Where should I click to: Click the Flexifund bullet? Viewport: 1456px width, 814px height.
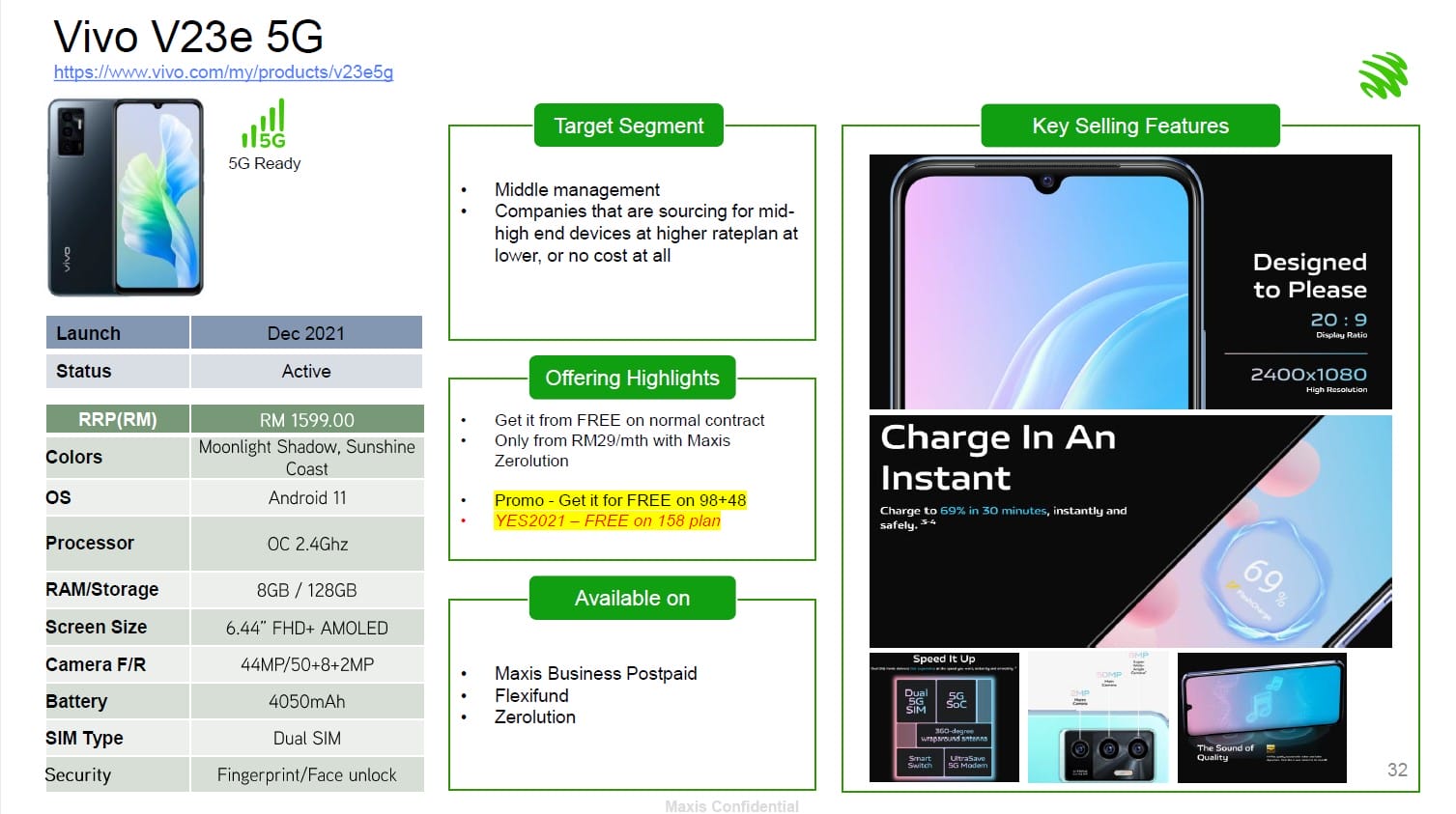531,695
